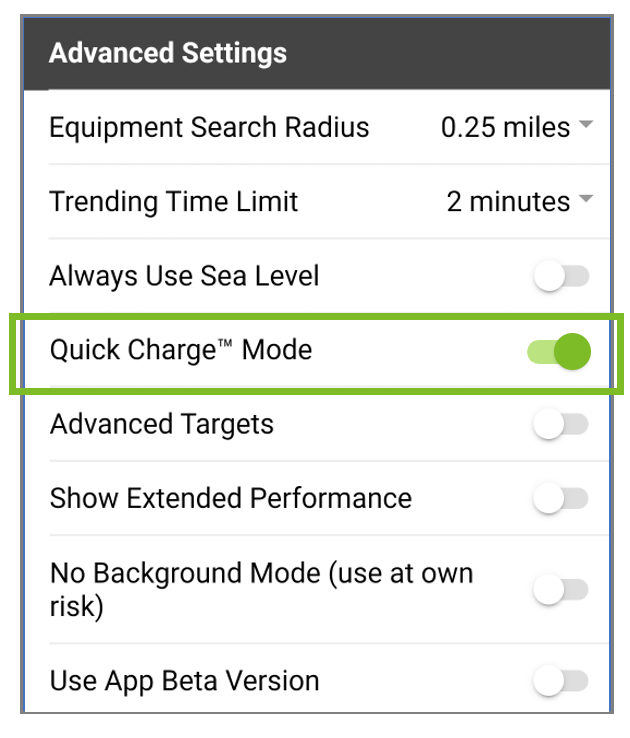Turn off the Quick Charge Mode switch
630x738 pixels.
(x=559, y=351)
